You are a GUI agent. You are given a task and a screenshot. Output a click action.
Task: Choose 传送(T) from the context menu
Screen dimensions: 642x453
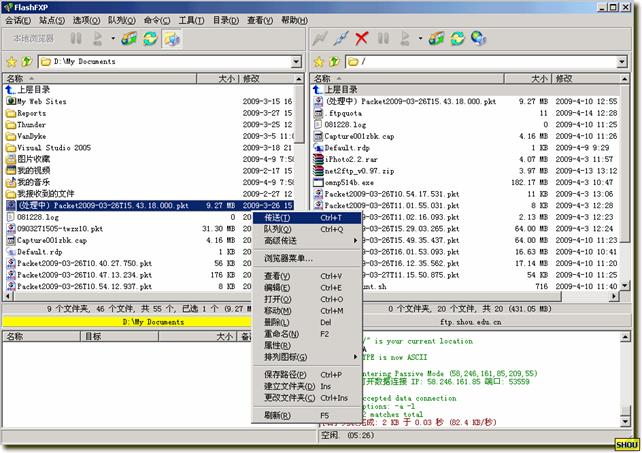[x=307, y=218]
